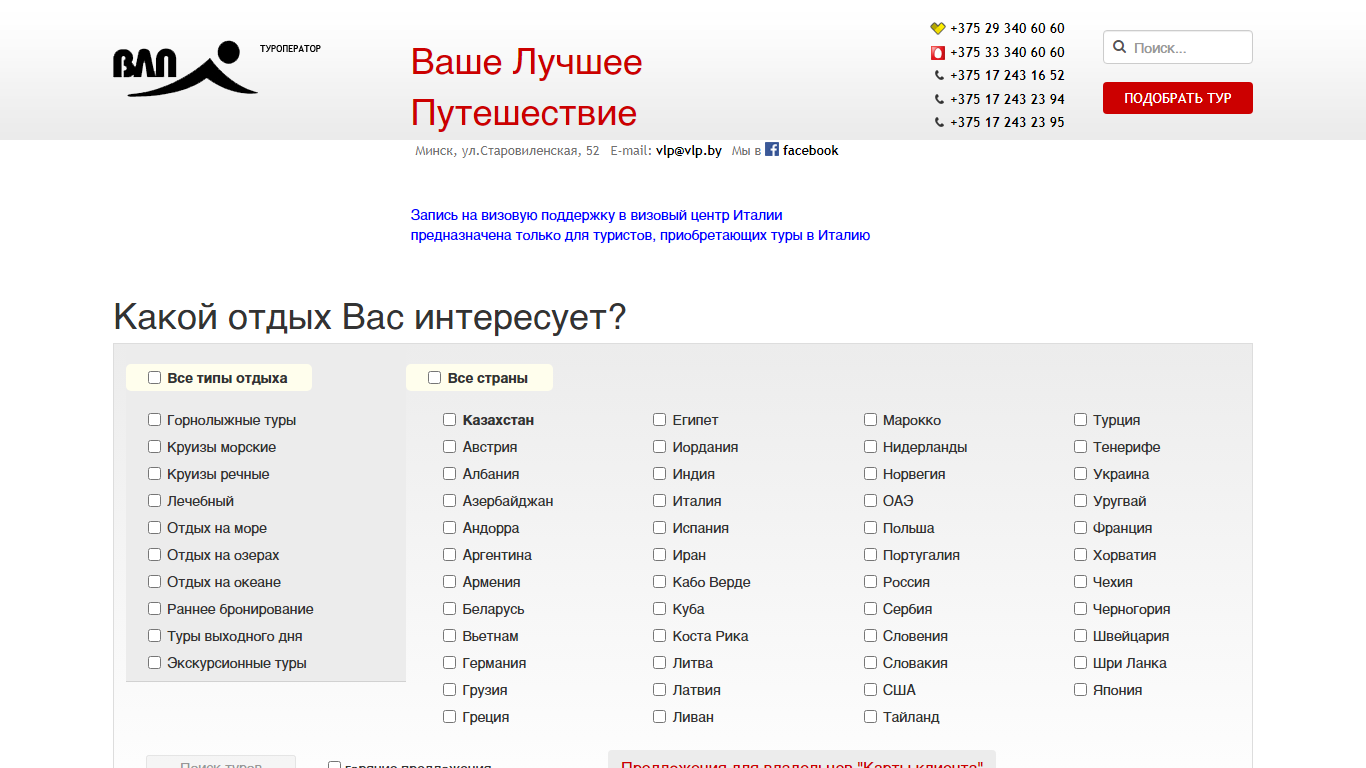1366x768 pixels.
Task: Select the Отдых на океане checkbox
Action: pyautogui.click(x=155, y=582)
